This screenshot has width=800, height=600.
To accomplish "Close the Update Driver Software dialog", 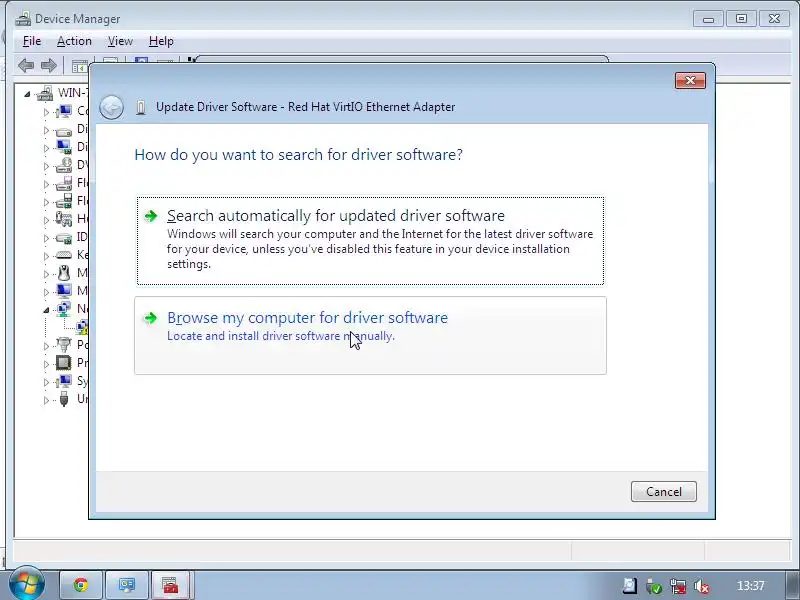I will coord(690,80).
